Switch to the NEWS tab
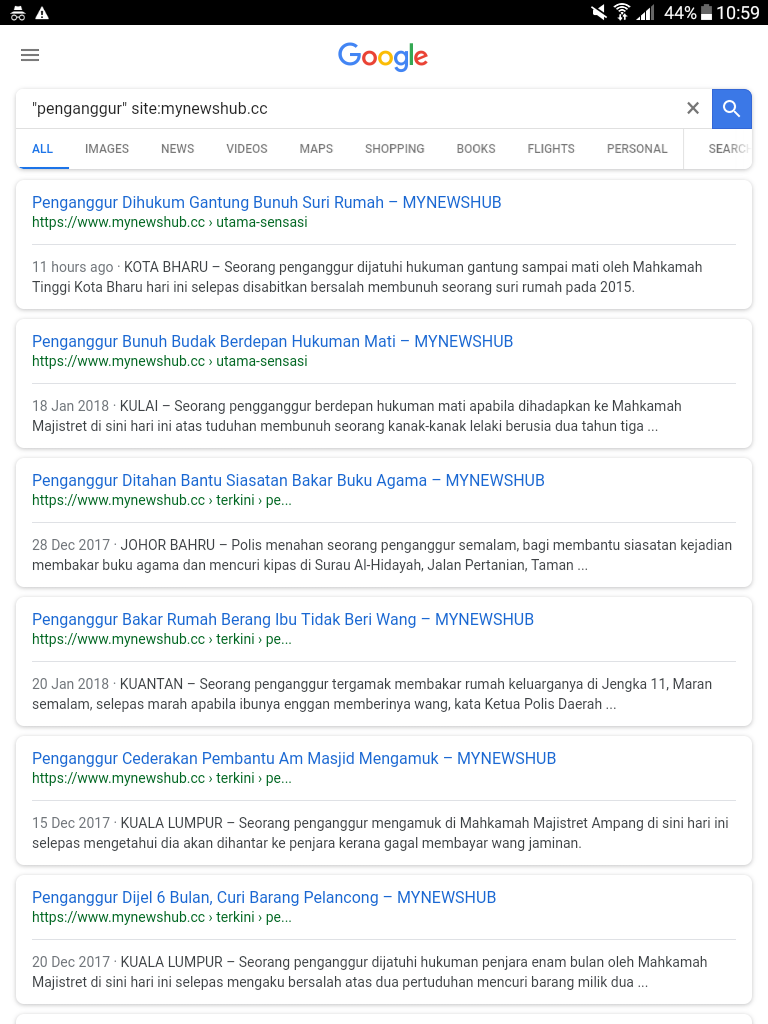 178,149
